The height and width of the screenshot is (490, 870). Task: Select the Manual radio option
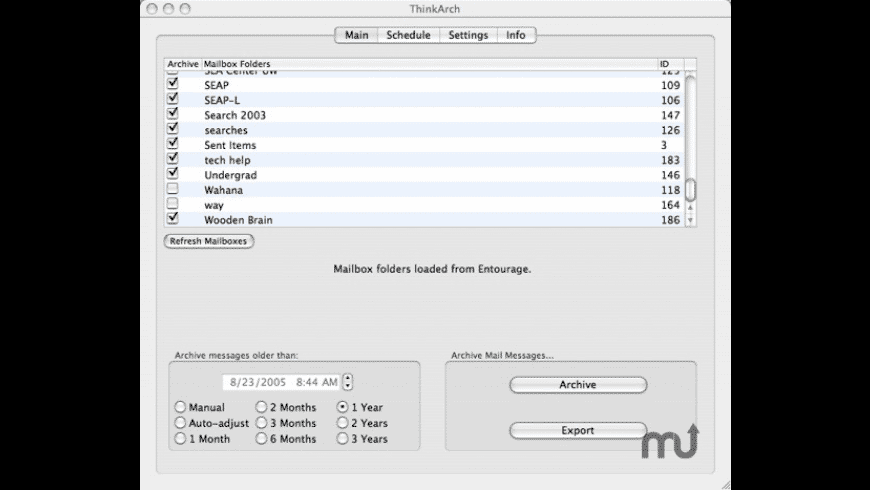pyautogui.click(x=181, y=408)
